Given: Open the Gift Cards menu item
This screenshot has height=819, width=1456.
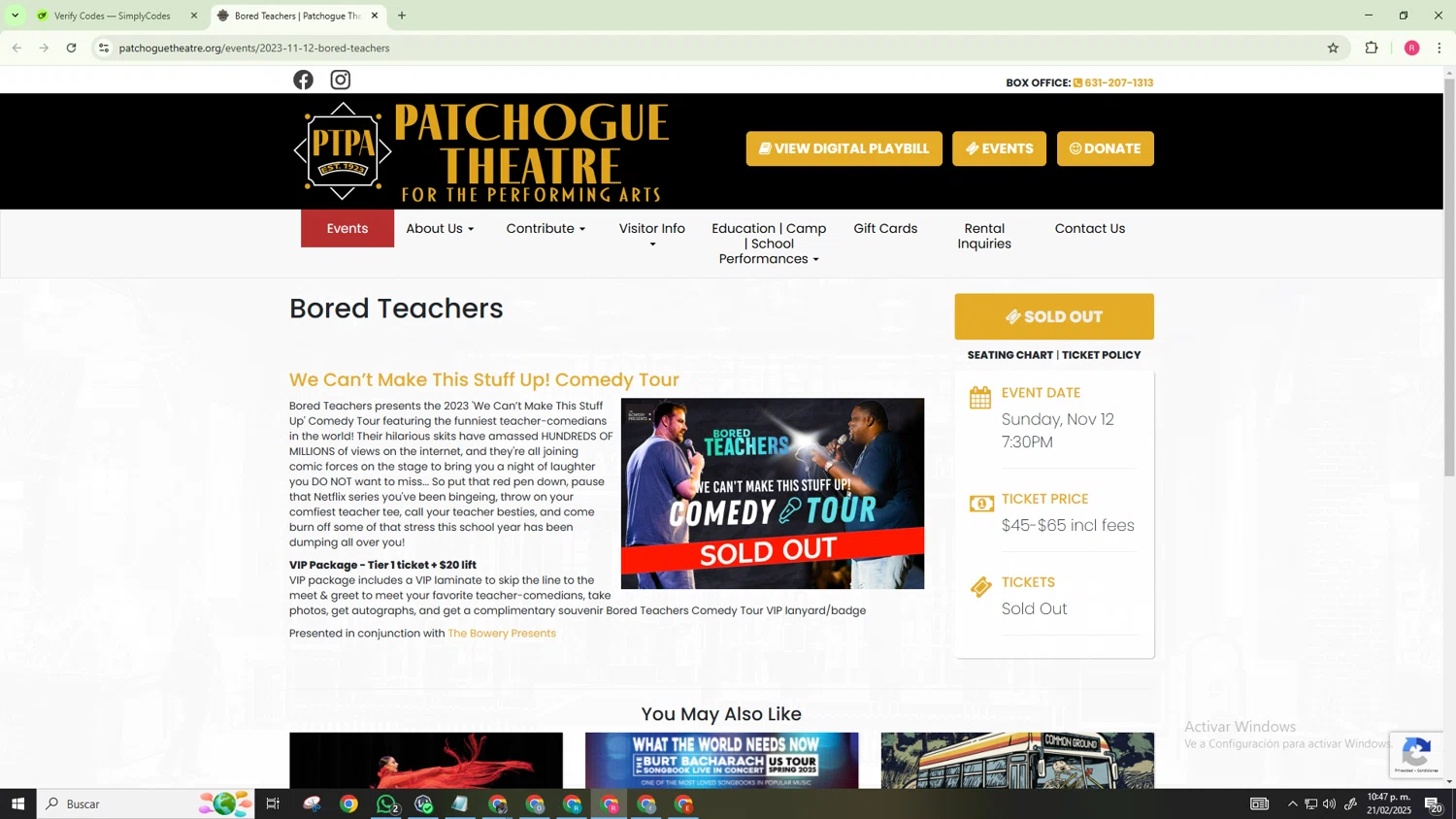Looking at the screenshot, I should (885, 229).
